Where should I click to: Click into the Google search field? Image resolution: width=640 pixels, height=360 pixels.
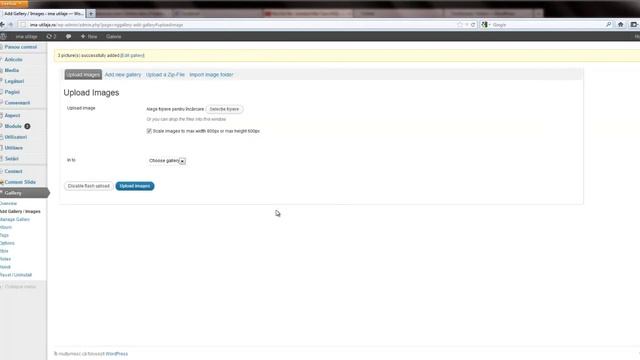coord(547,24)
